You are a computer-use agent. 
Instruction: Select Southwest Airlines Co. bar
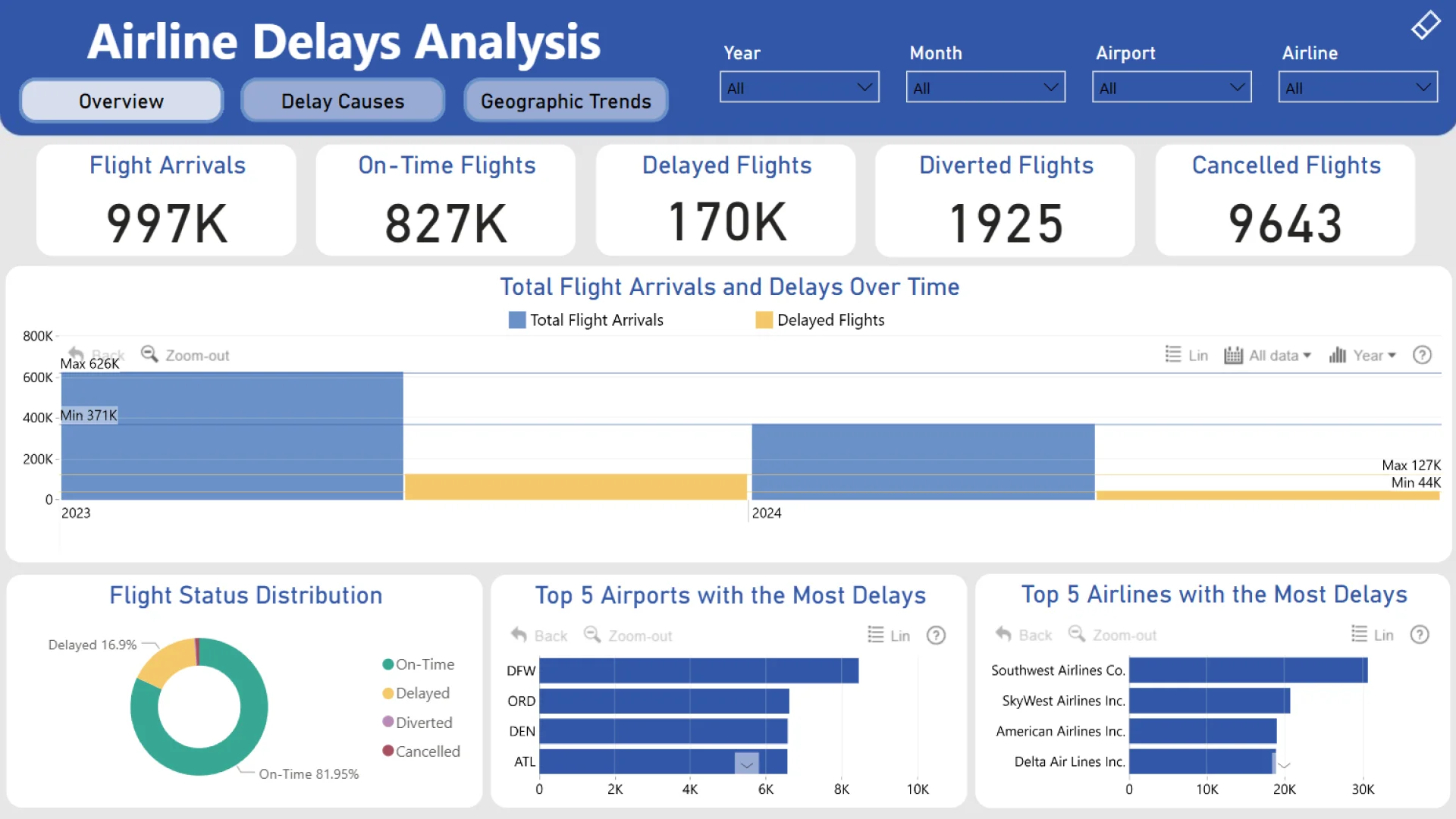click(1248, 670)
